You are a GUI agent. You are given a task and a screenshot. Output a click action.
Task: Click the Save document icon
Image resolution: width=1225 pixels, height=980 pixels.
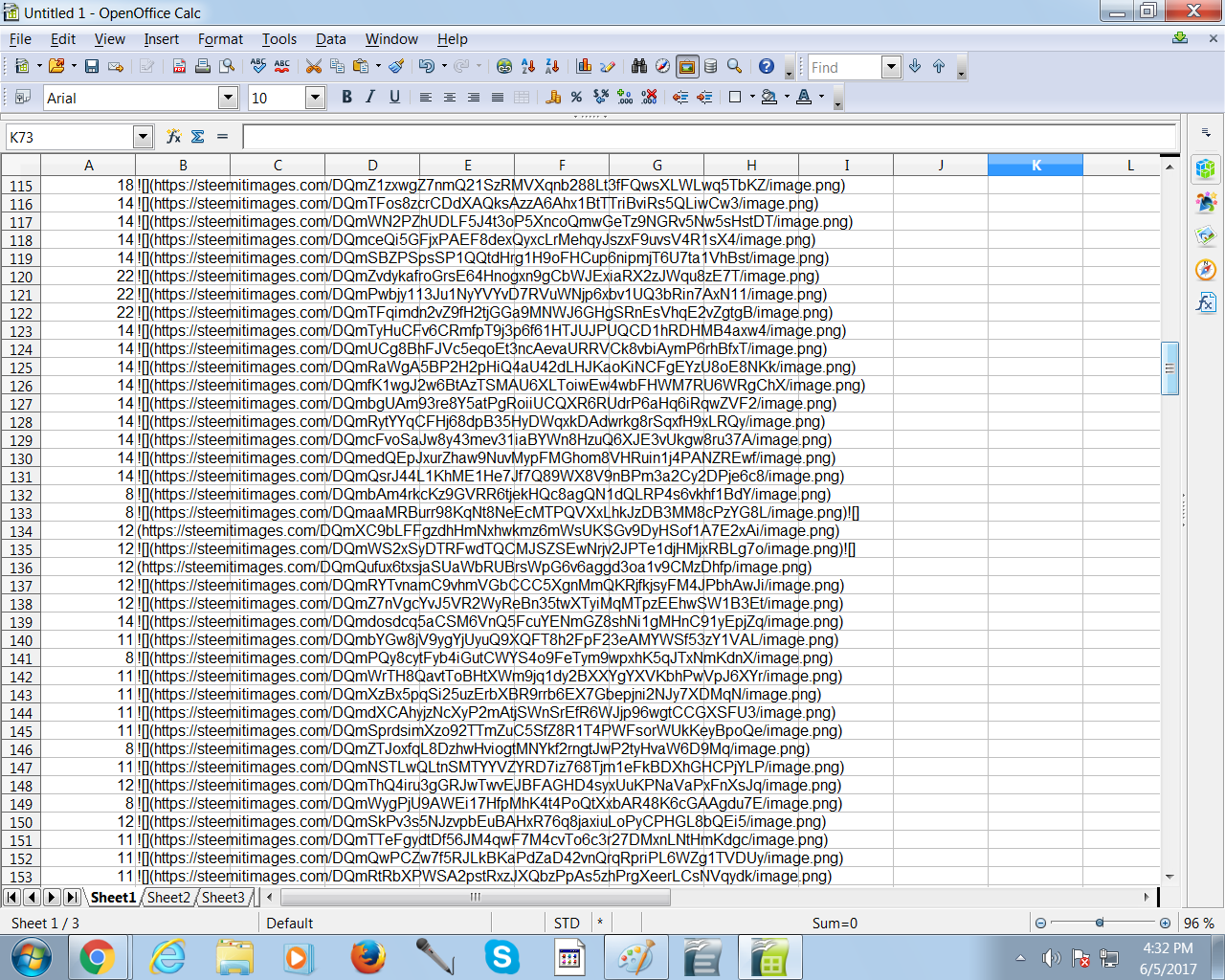[92, 66]
